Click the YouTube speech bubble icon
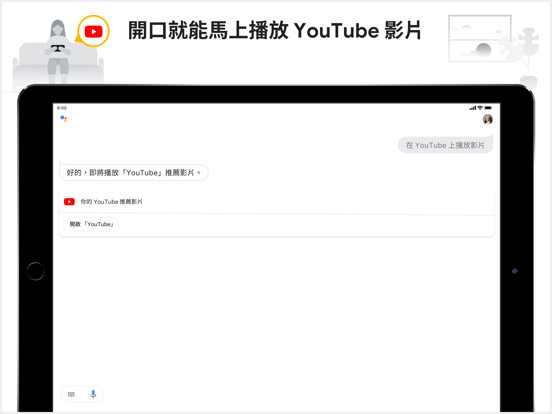This screenshot has height=414, width=552. (93, 31)
